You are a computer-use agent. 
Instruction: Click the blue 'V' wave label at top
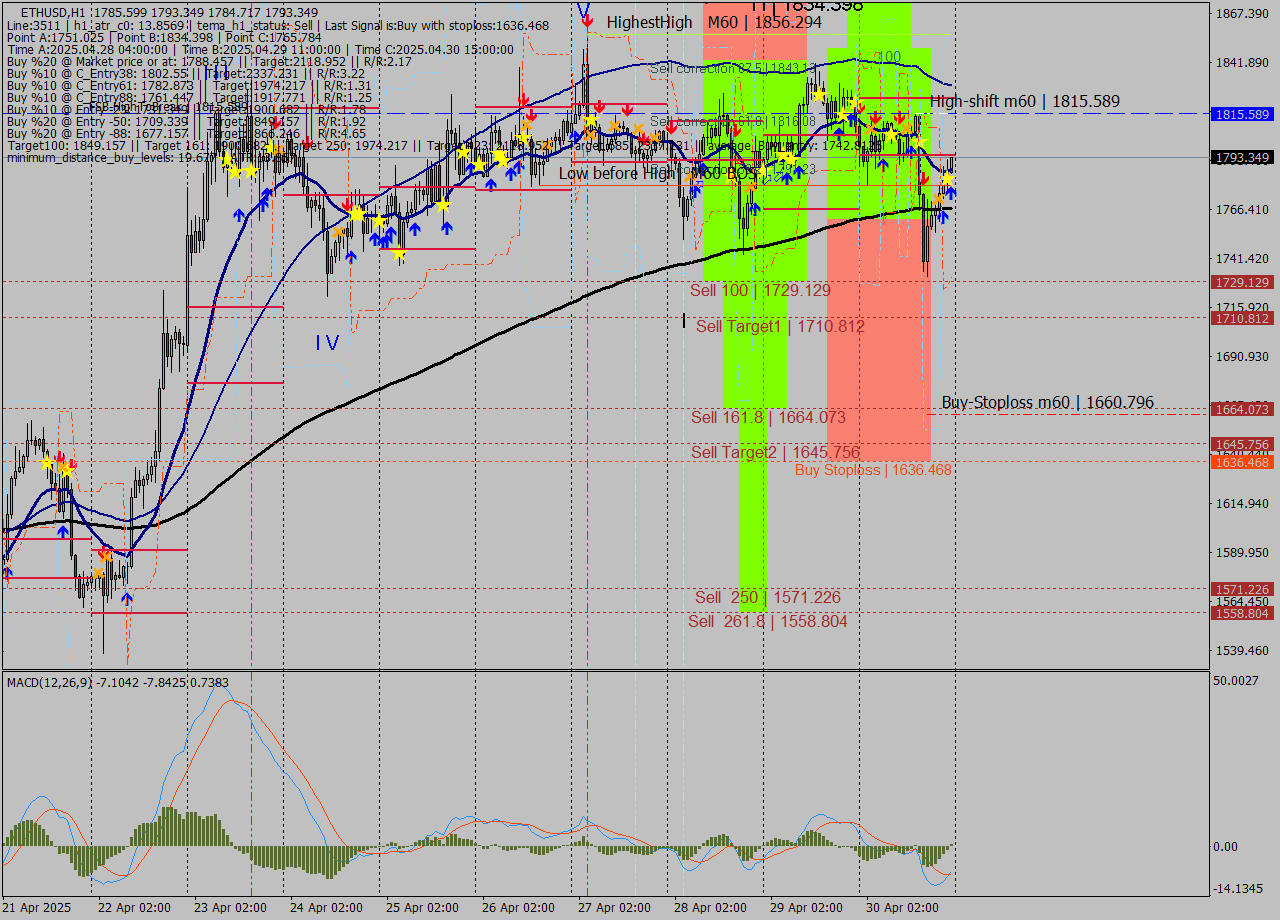click(582, 10)
